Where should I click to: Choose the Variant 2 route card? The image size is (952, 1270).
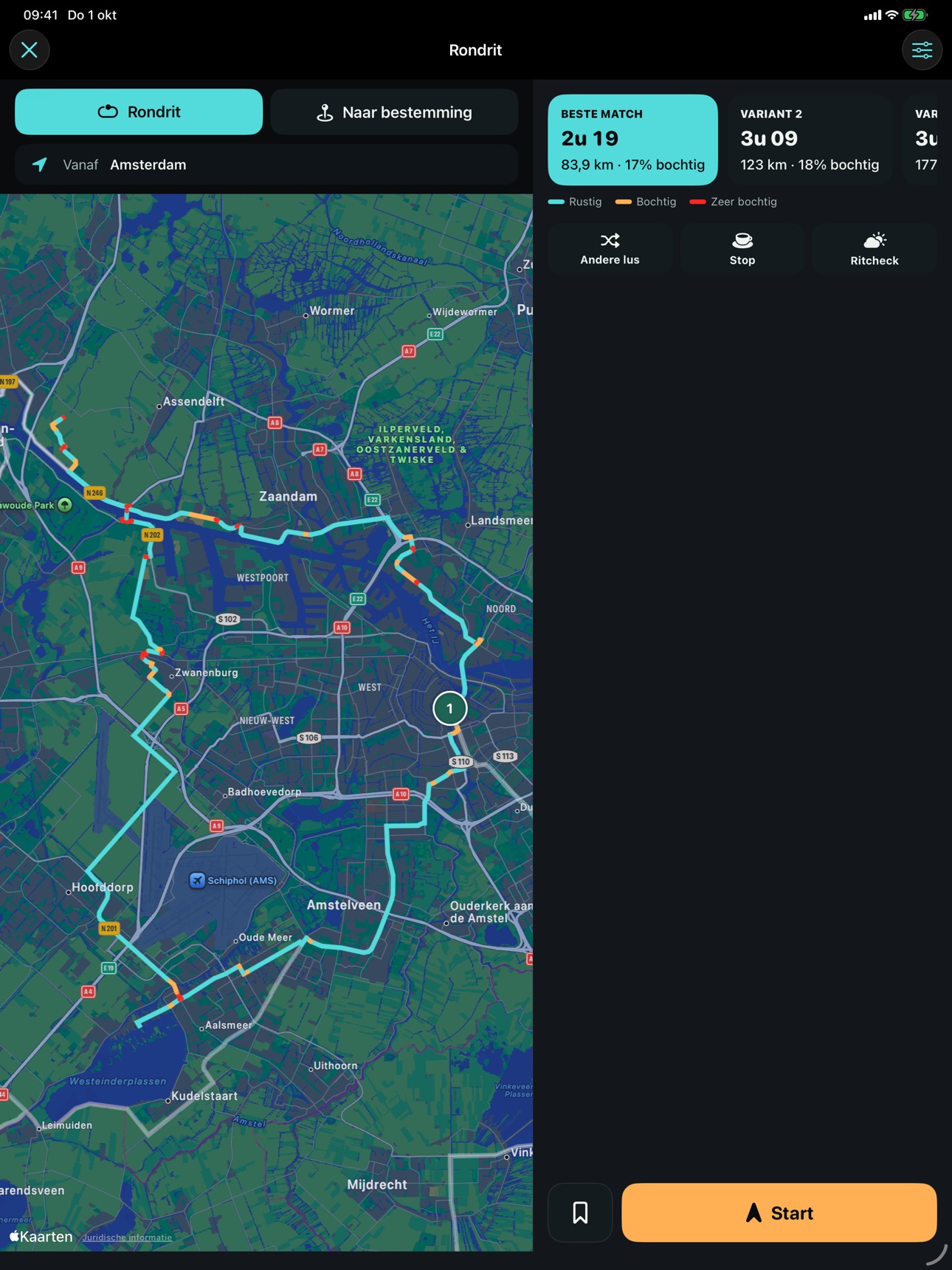[810, 140]
